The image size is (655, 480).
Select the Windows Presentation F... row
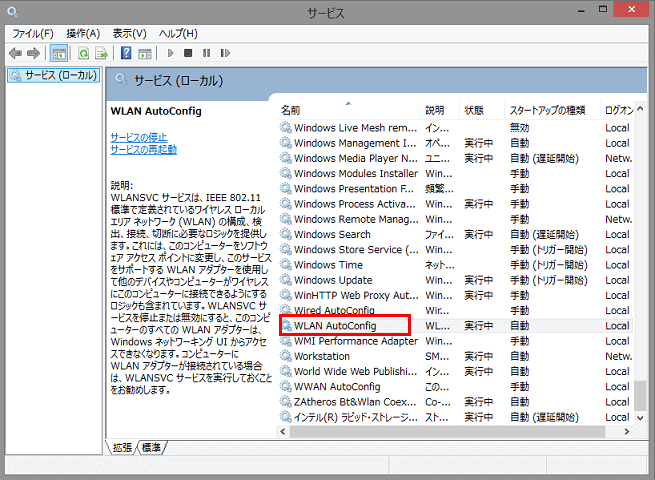456,188
